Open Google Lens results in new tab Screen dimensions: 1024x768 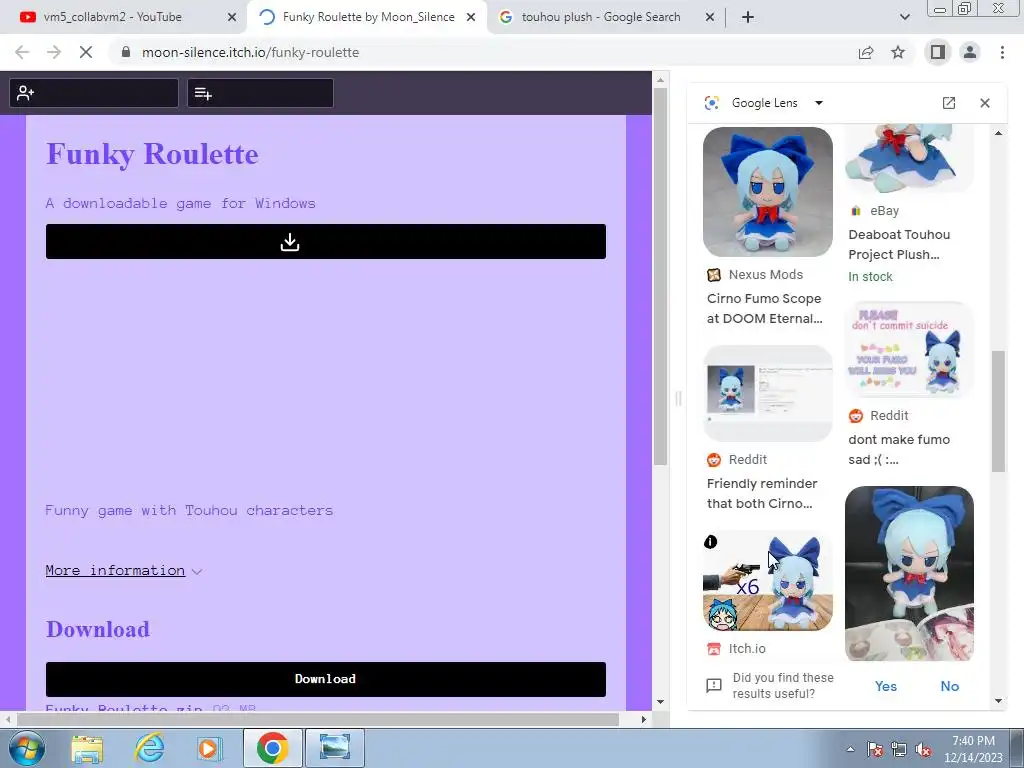click(x=949, y=103)
